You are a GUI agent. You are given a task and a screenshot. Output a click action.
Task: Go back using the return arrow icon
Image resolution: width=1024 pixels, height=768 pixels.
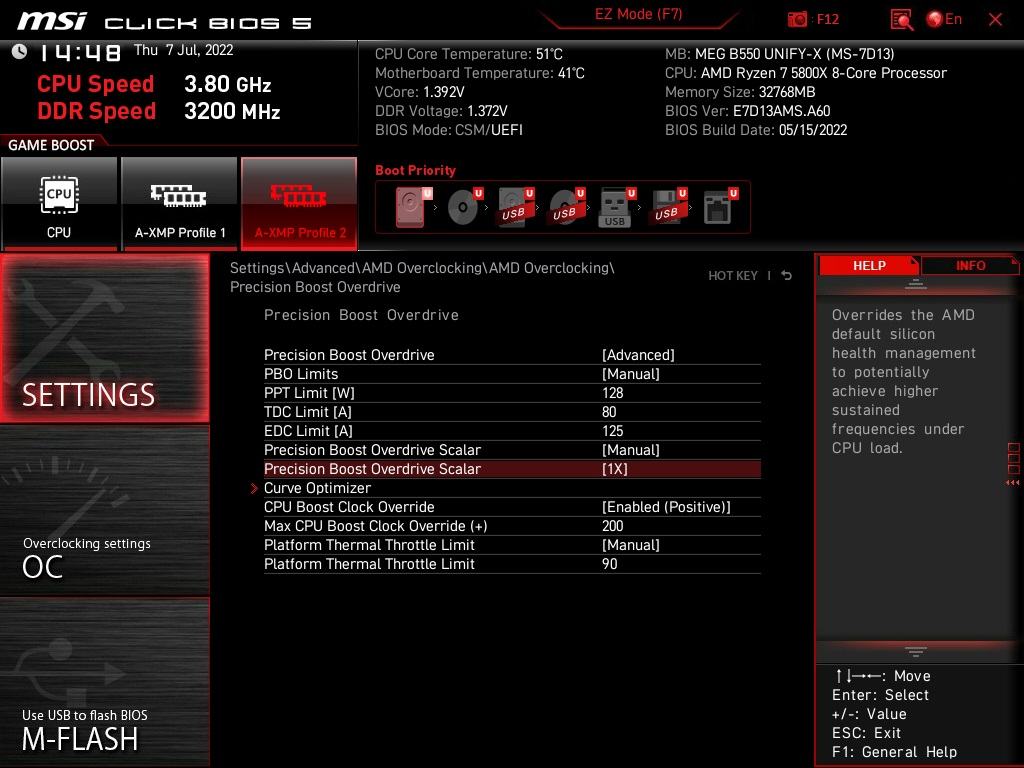pyautogui.click(x=787, y=276)
